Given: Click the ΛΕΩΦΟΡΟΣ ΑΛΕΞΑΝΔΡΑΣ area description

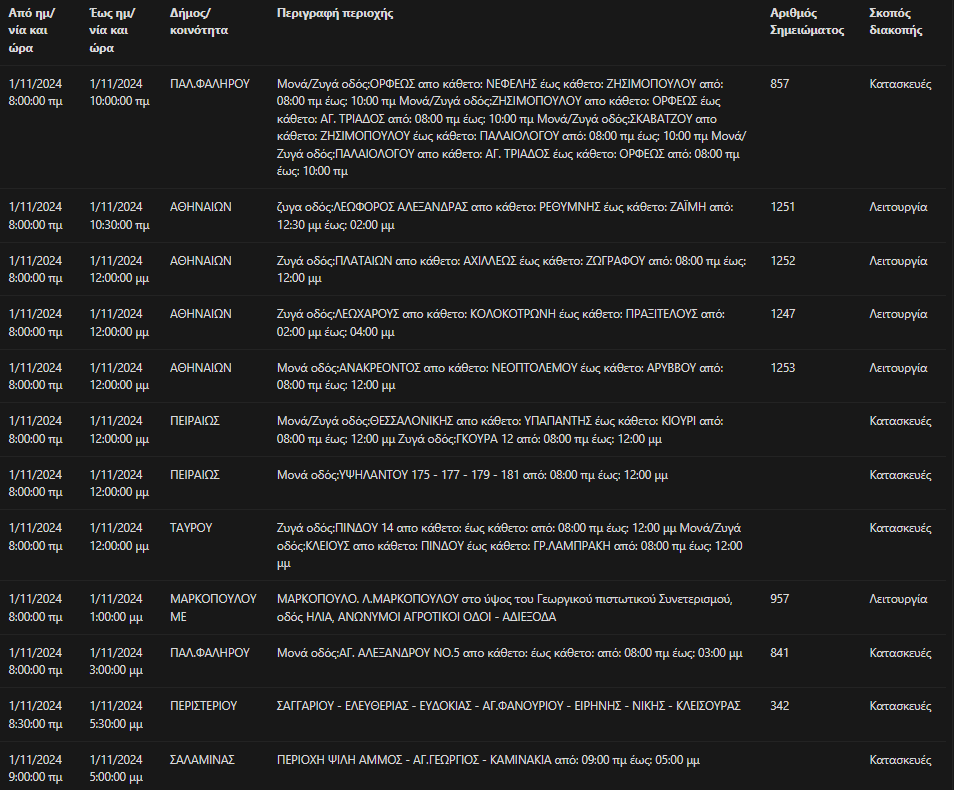Looking at the screenshot, I should tap(505, 216).
